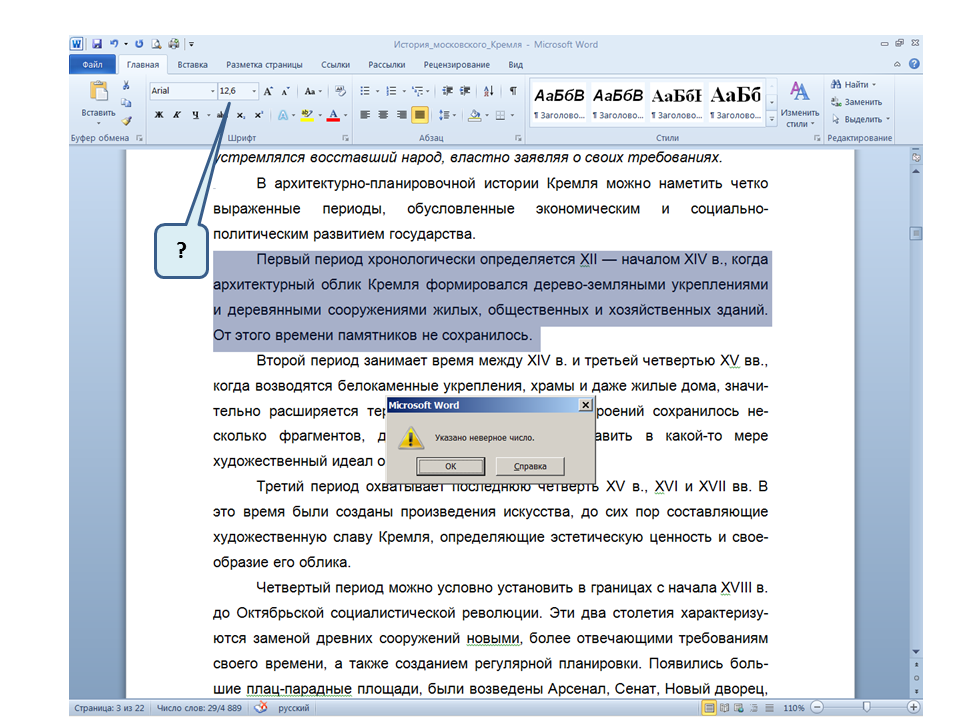The image size is (960, 720).
Task: Click the justify text alignment icon
Action: coord(419,115)
